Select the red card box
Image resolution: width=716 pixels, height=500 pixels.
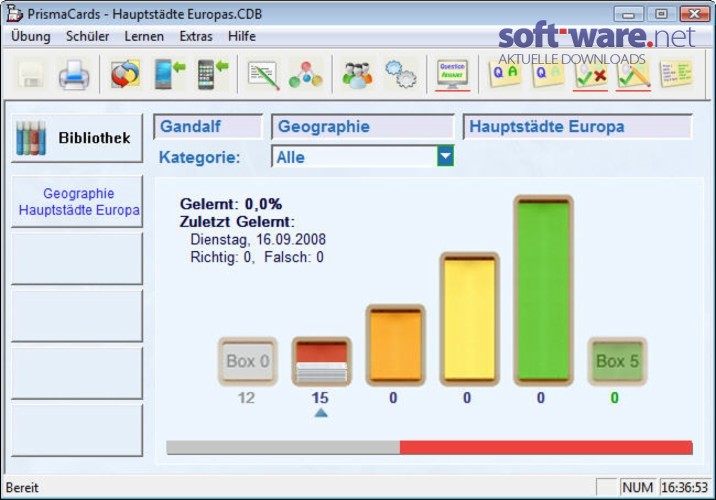(321, 361)
